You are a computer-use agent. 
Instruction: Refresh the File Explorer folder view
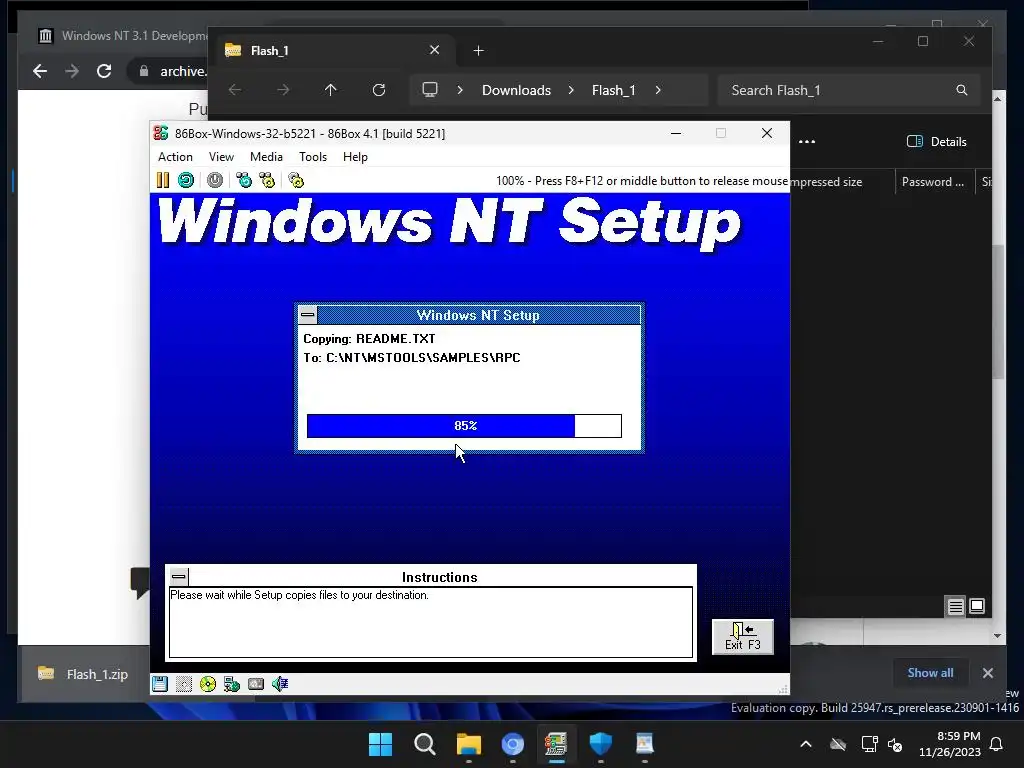(x=379, y=90)
